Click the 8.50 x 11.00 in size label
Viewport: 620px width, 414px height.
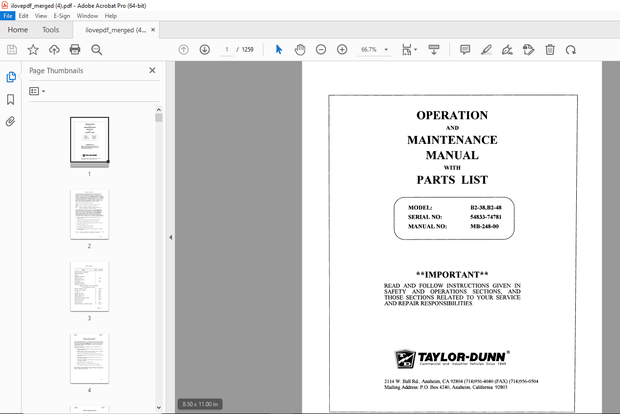pyautogui.click(x=200, y=404)
